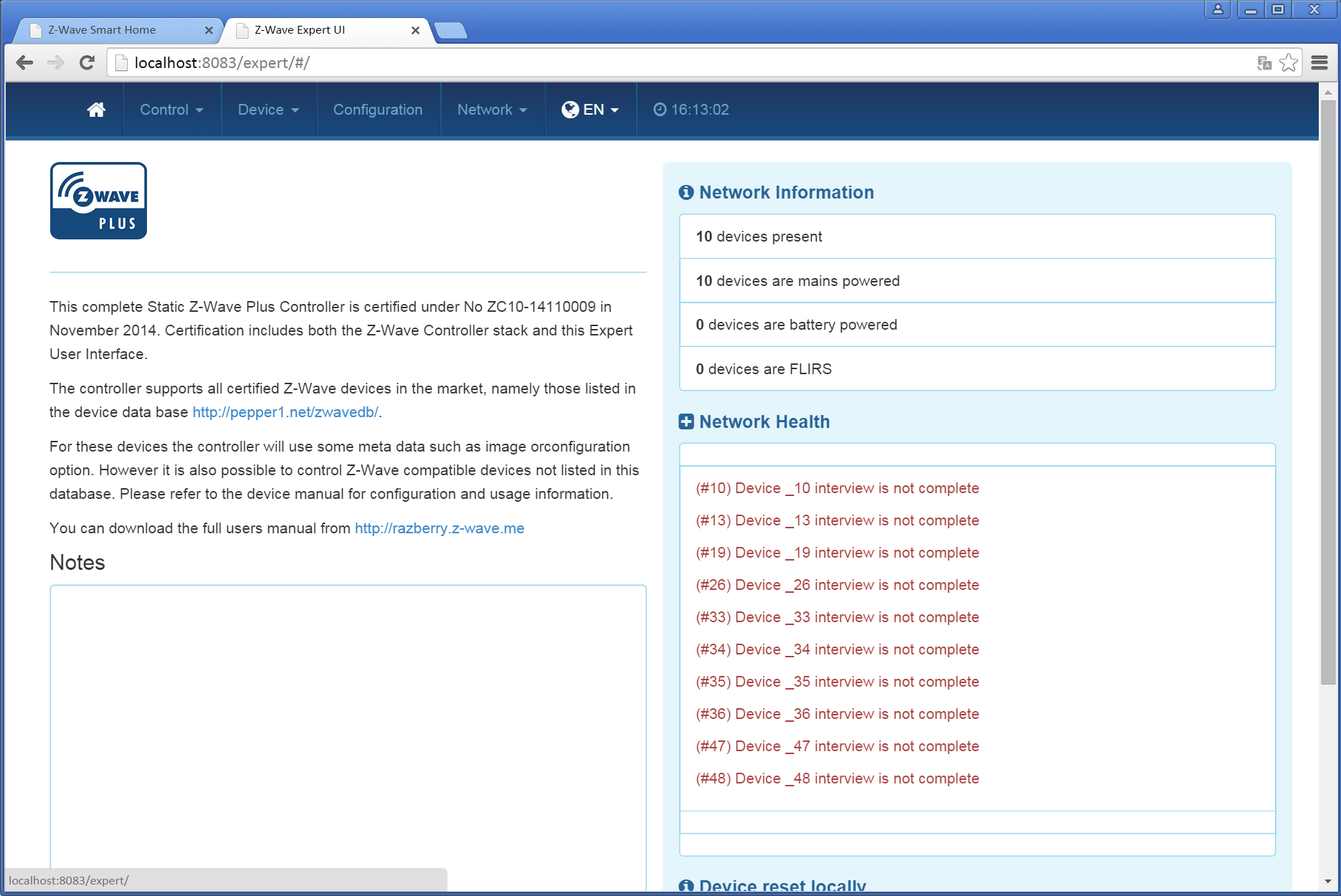Click the Network Information heading
This screenshot has height=896, width=1341.
click(x=787, y=193)
